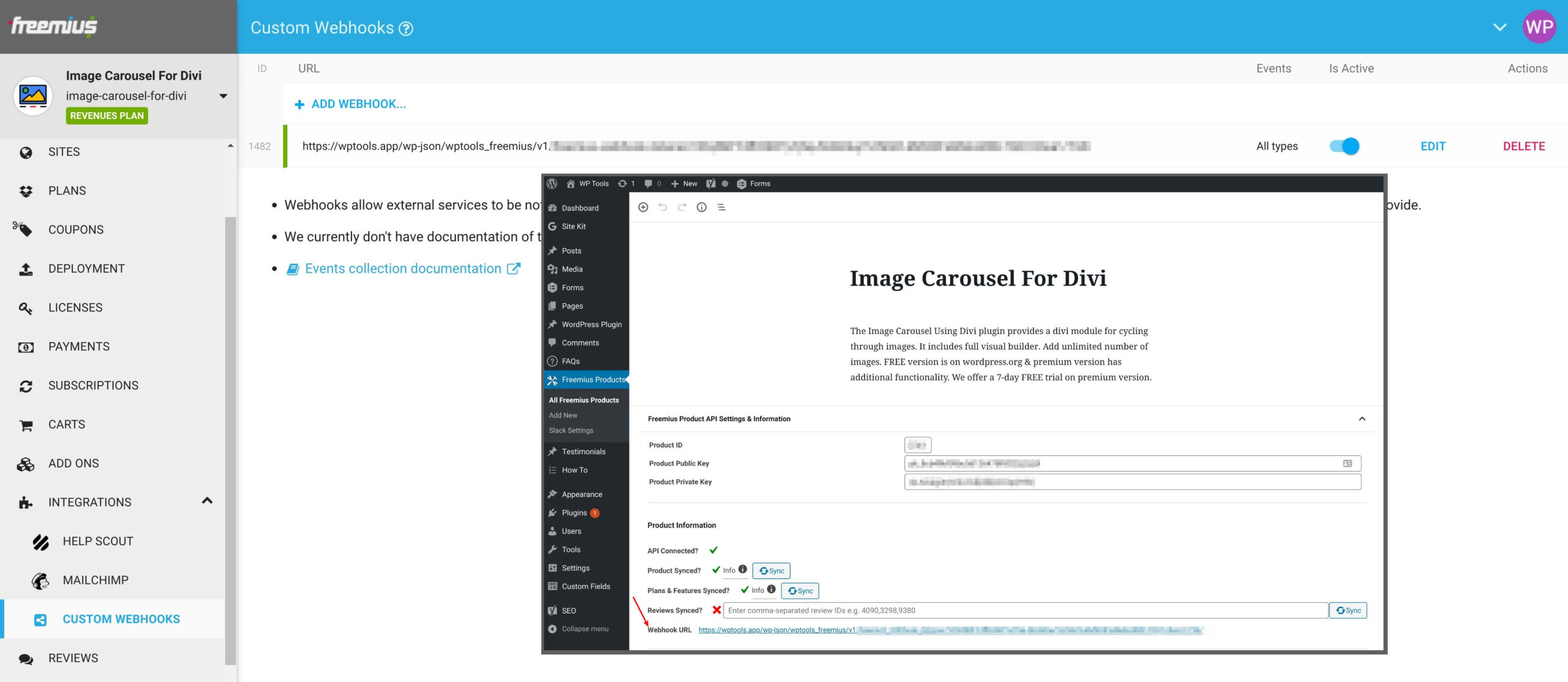This screenshot has width=1568, height=682.
Task: Open the help icon beside Custom Webhooks
Action: point(406,28)
